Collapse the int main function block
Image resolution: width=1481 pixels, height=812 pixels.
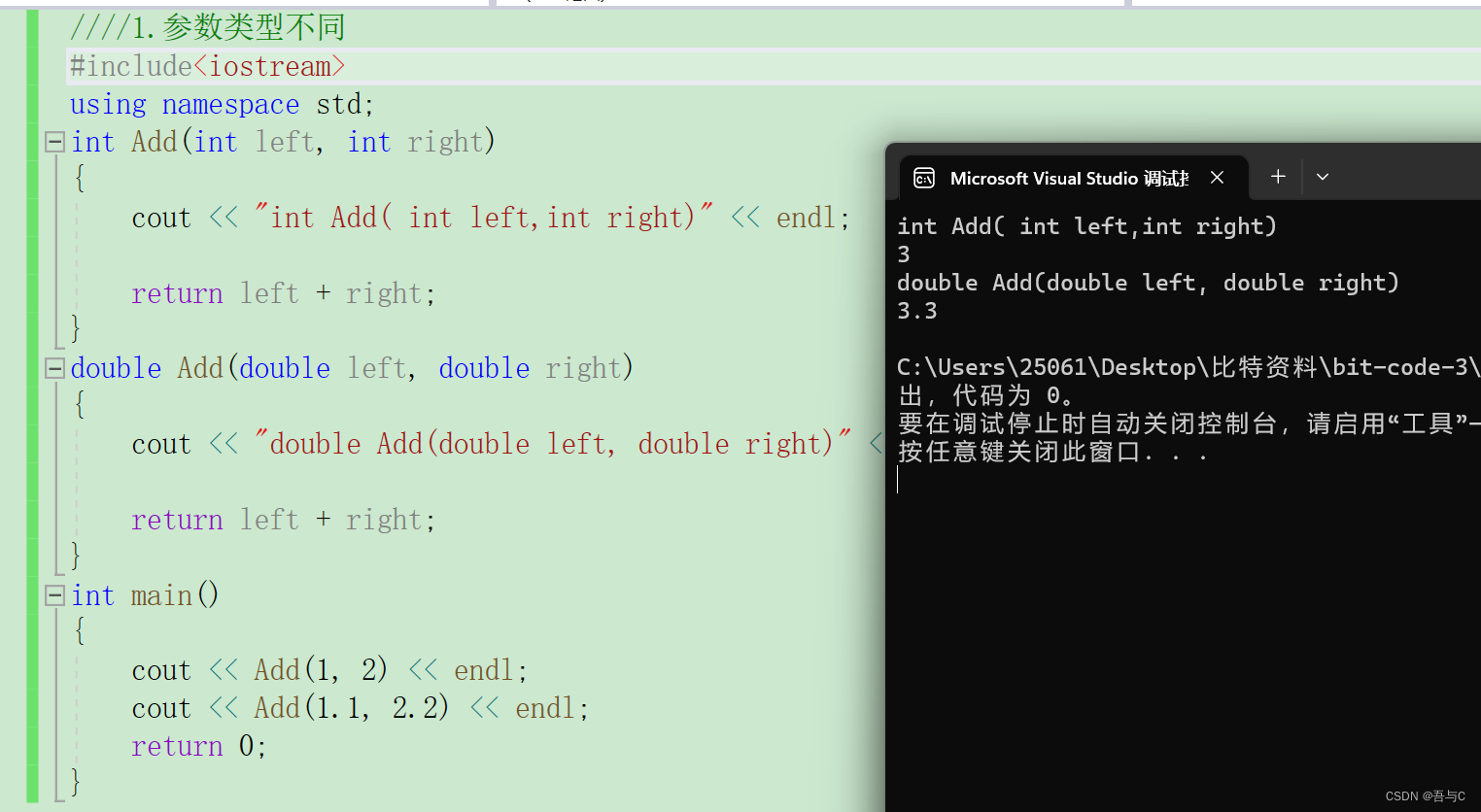[x=54, y=595]
